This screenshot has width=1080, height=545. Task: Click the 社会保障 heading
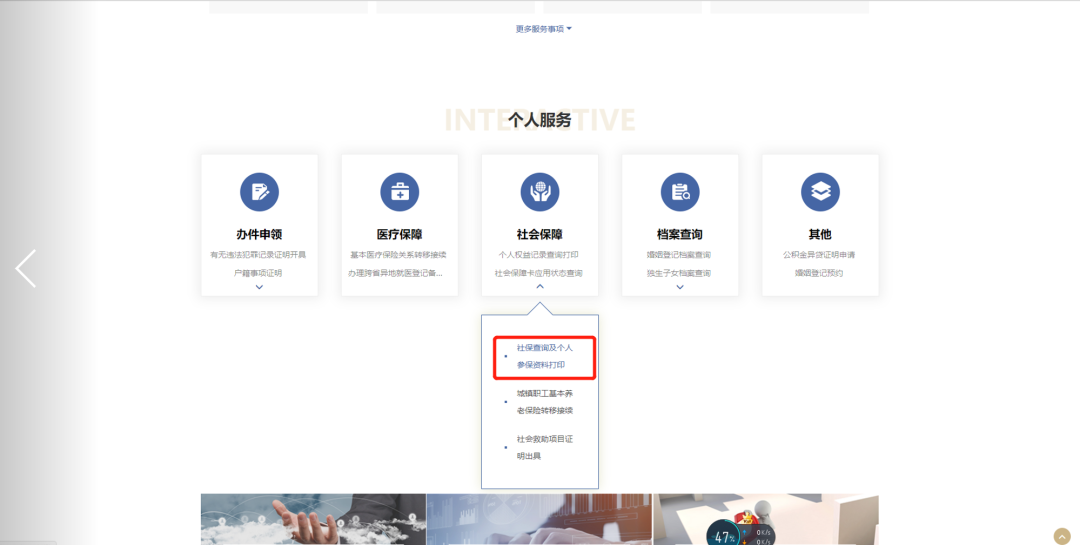click(540, 234)
